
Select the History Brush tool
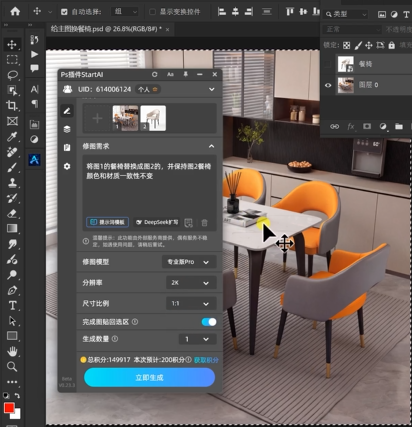[x=12, y=198]
